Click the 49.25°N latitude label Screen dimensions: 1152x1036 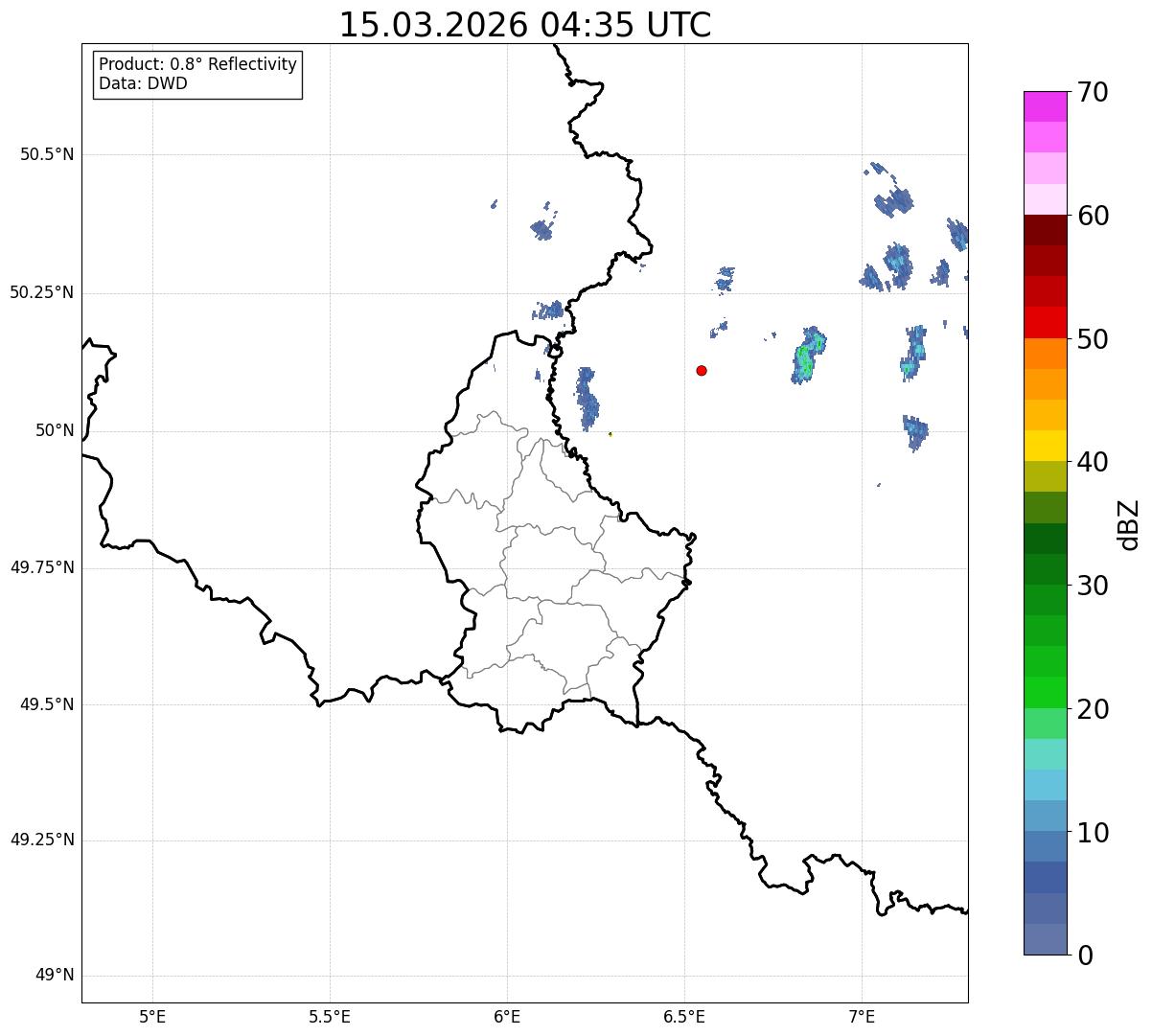coord(41,840)
